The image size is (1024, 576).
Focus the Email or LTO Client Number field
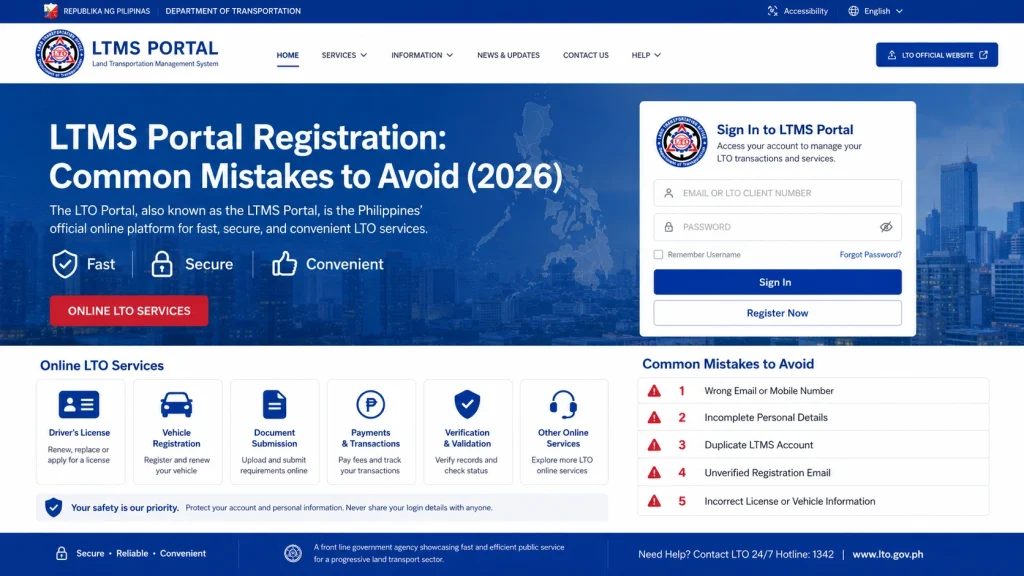click(777, 193)
